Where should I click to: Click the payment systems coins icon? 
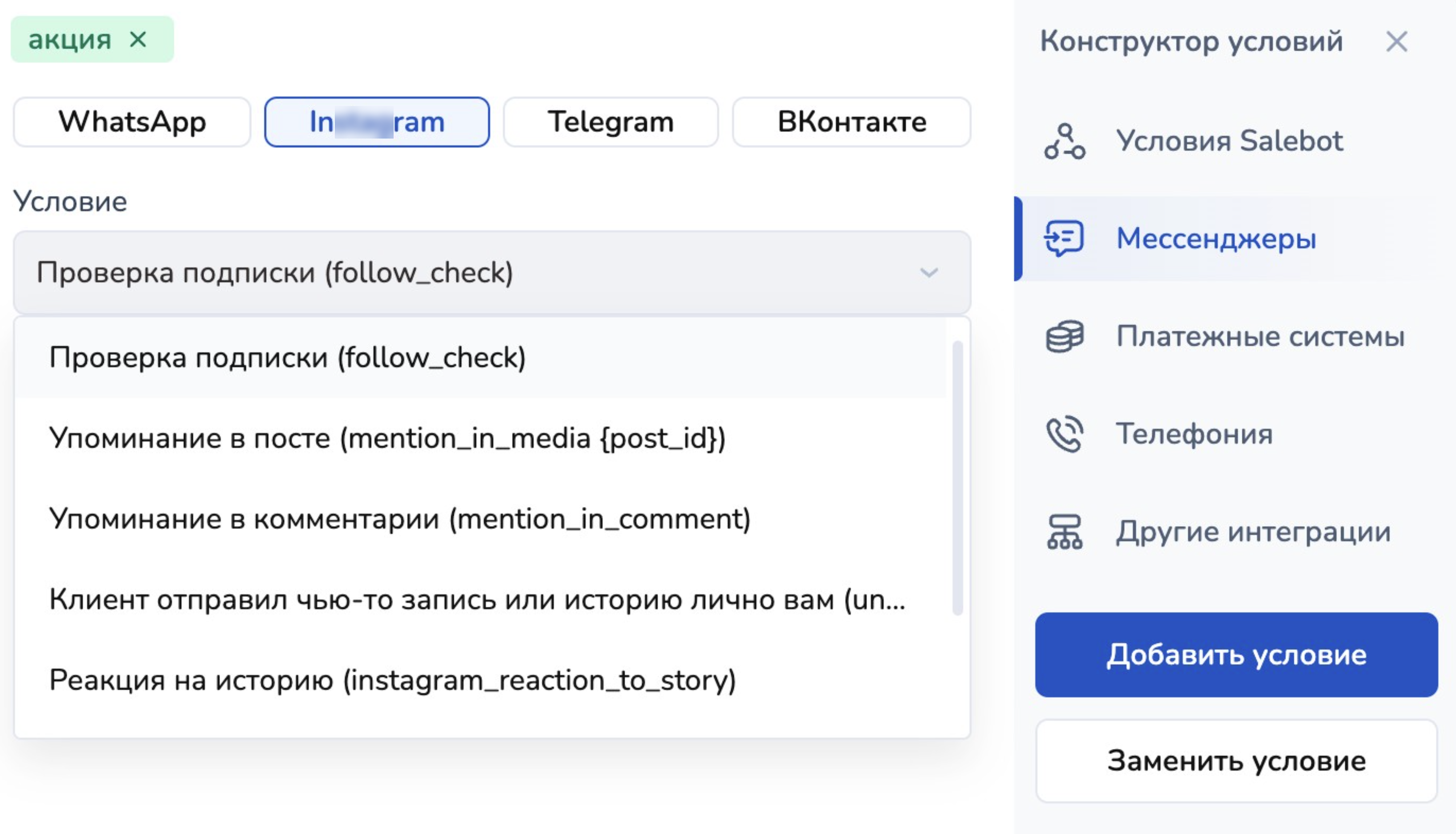pyautogui.click(x=1064, y=336)
